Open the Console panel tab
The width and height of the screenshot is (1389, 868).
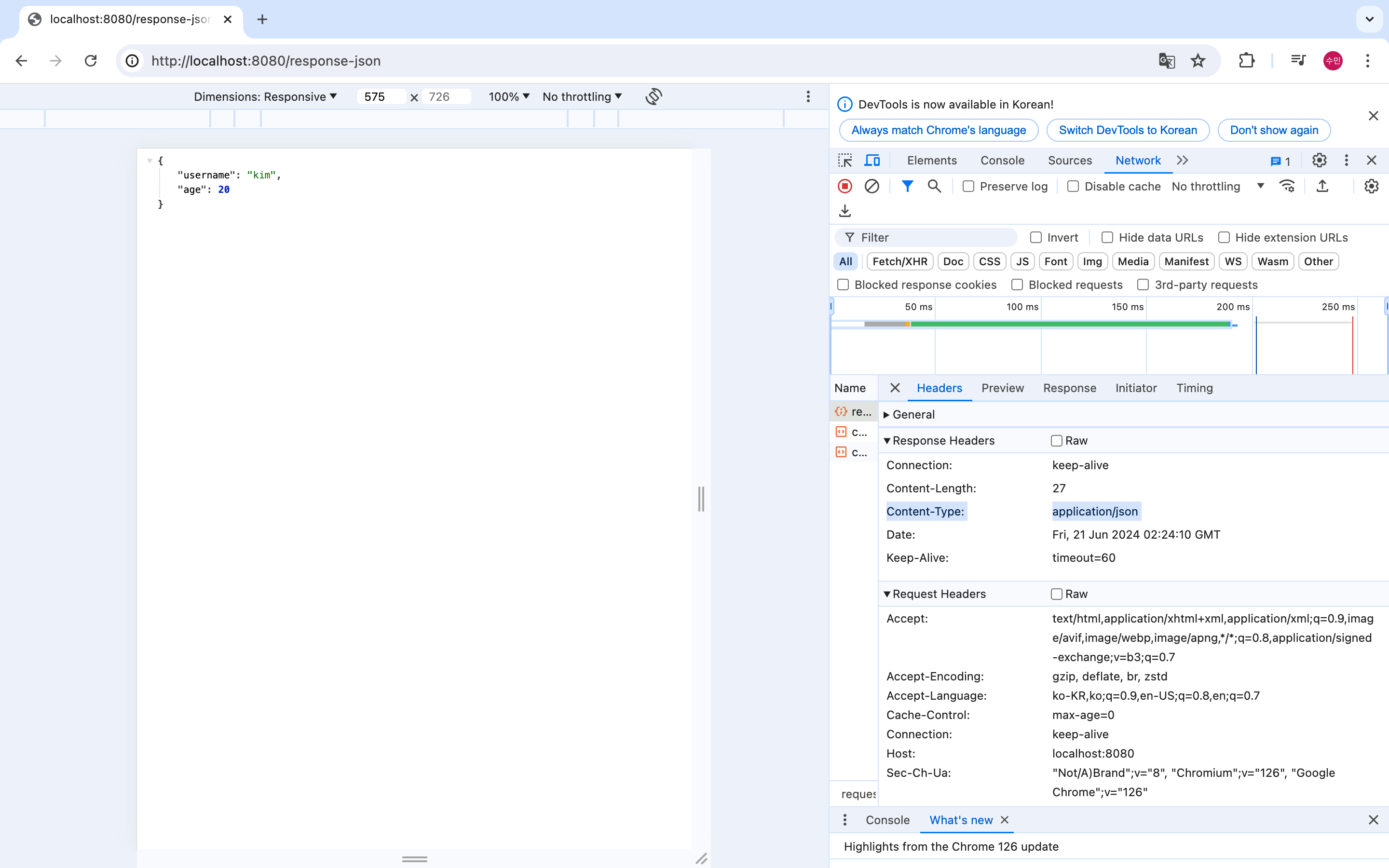click(1002, 160)
